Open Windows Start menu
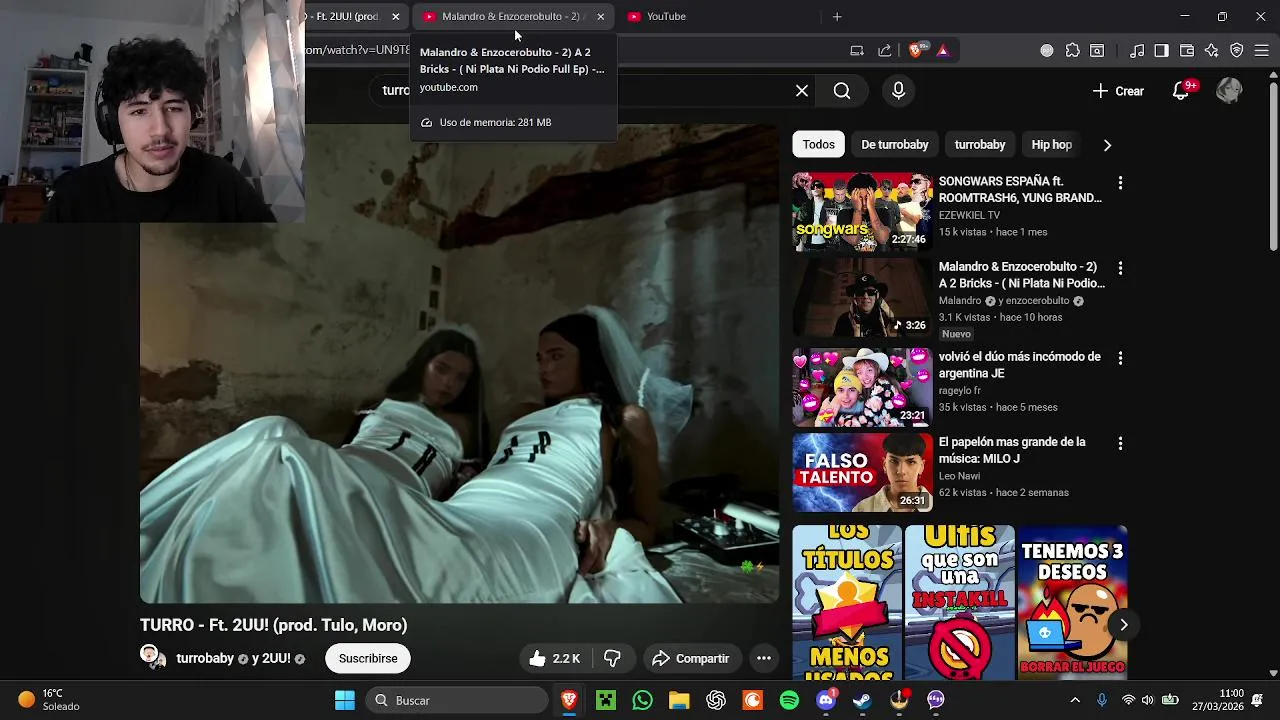This screenshot has height=720, width=1280. click(x=345, y=700)
